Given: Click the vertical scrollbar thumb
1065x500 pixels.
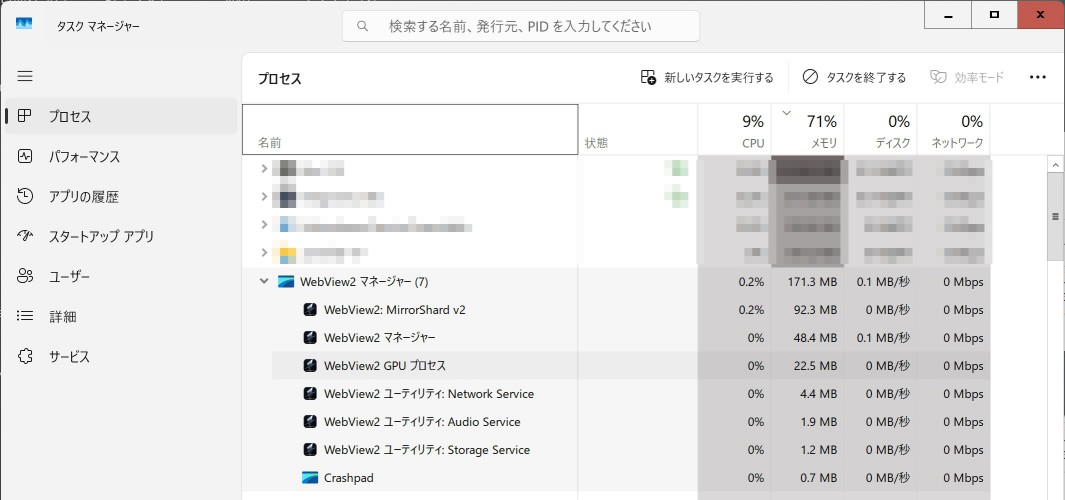Looking at the screenshot, I should pos(1055,216).
